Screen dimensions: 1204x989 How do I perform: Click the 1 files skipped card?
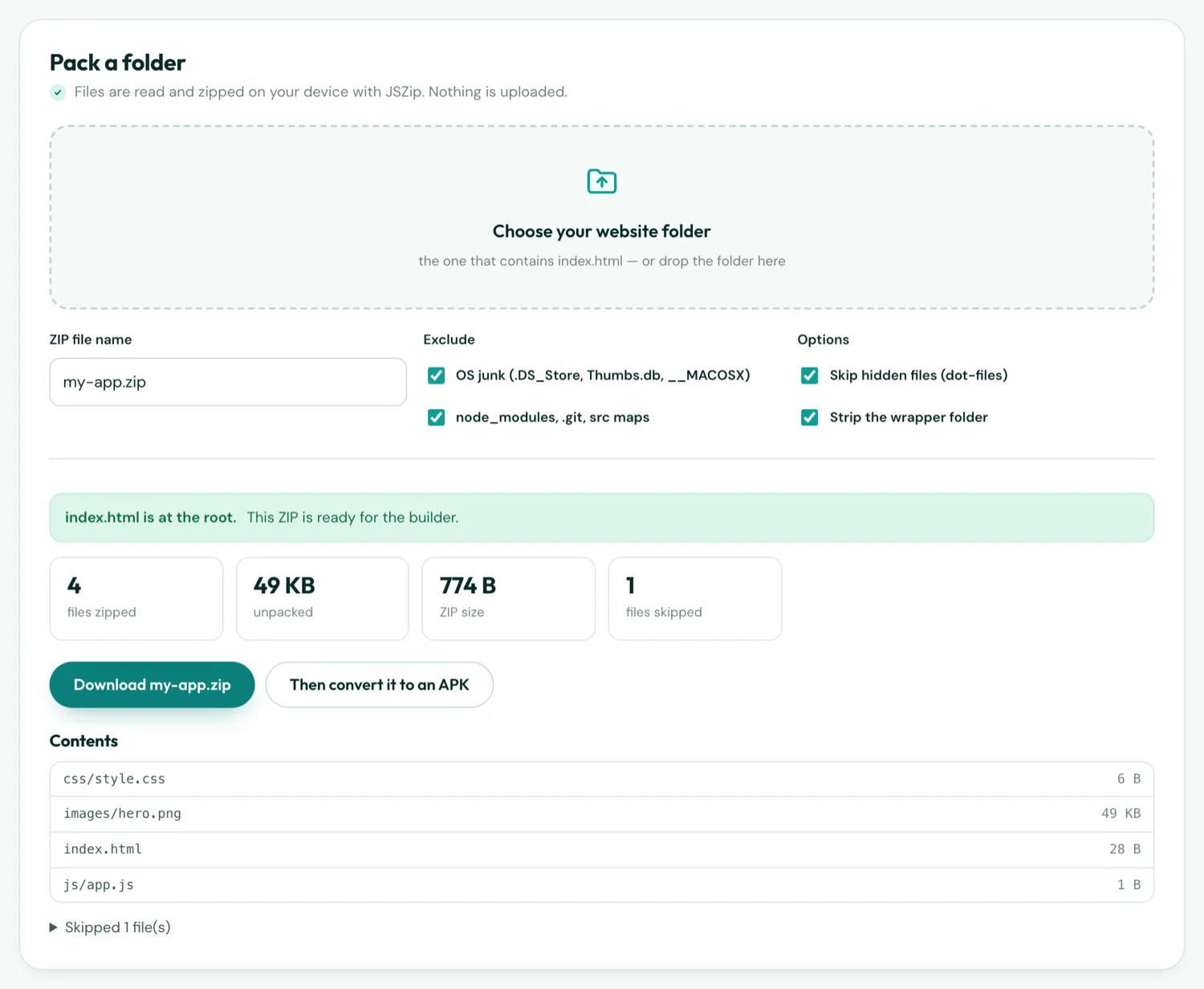tap(695, 599)
